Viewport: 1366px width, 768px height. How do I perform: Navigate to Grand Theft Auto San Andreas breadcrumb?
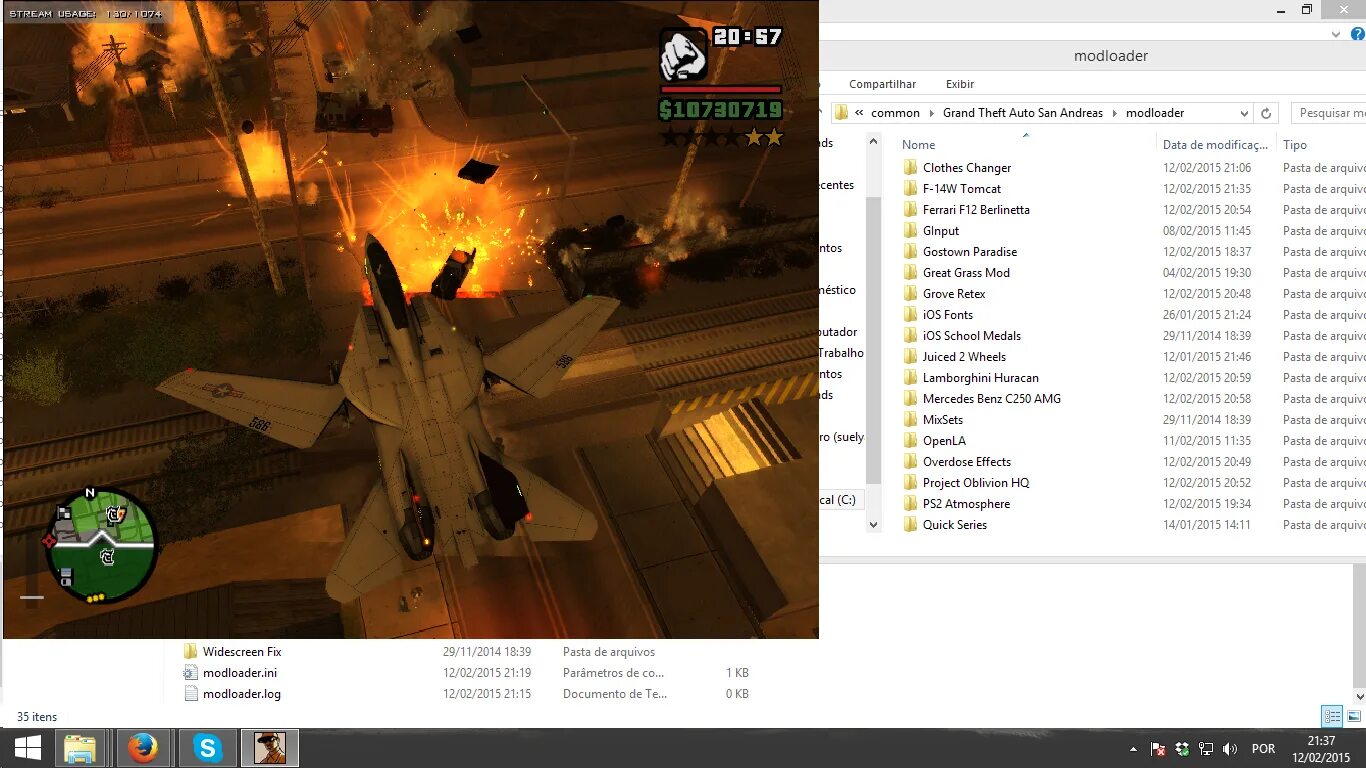click(1023, 113)
